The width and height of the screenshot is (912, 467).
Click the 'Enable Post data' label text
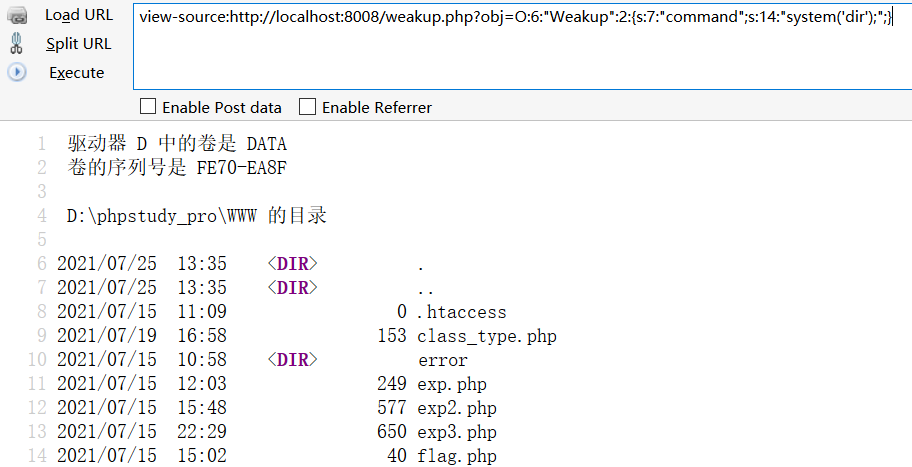click(x=222, y=107)
